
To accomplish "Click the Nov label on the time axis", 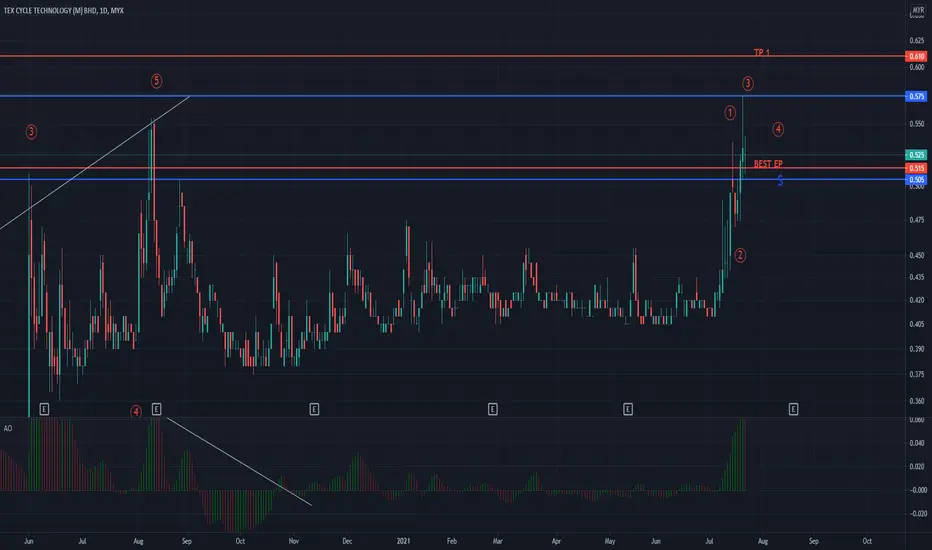I will [x=294, y=541].
